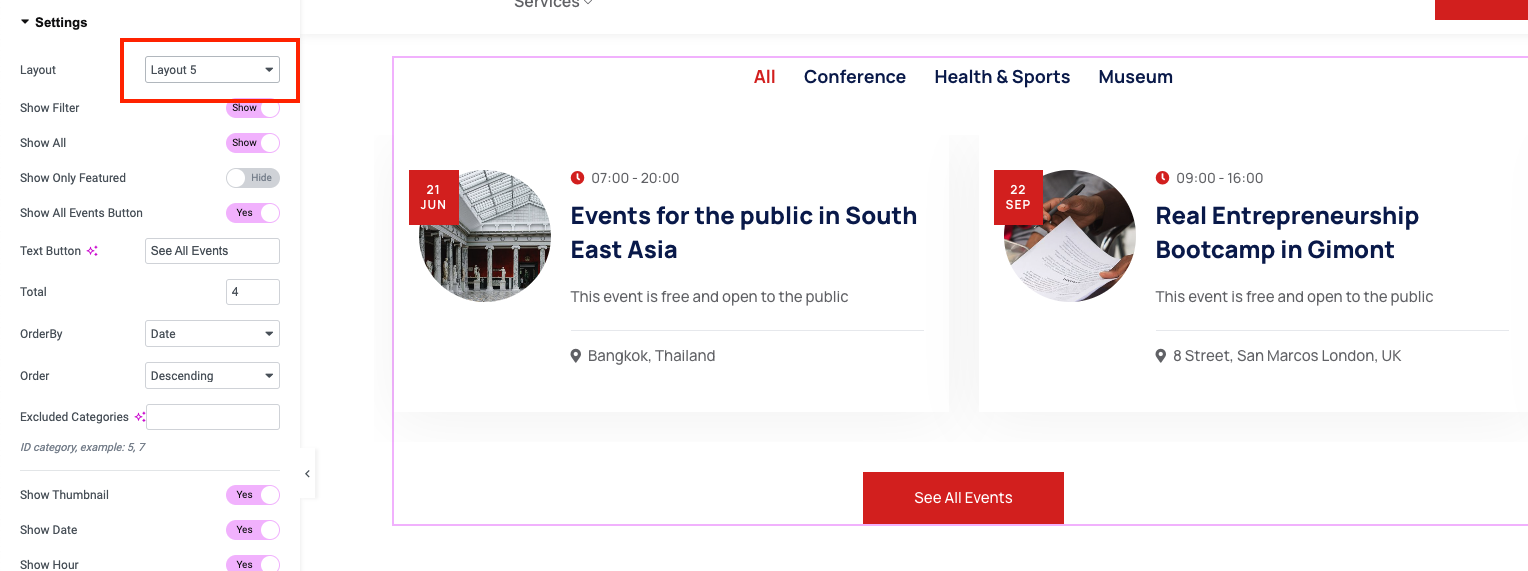Click the location pin beside 8 Street, San Marcos
The height and width of the screenshot is (571, 1528).
[1161, 356]
